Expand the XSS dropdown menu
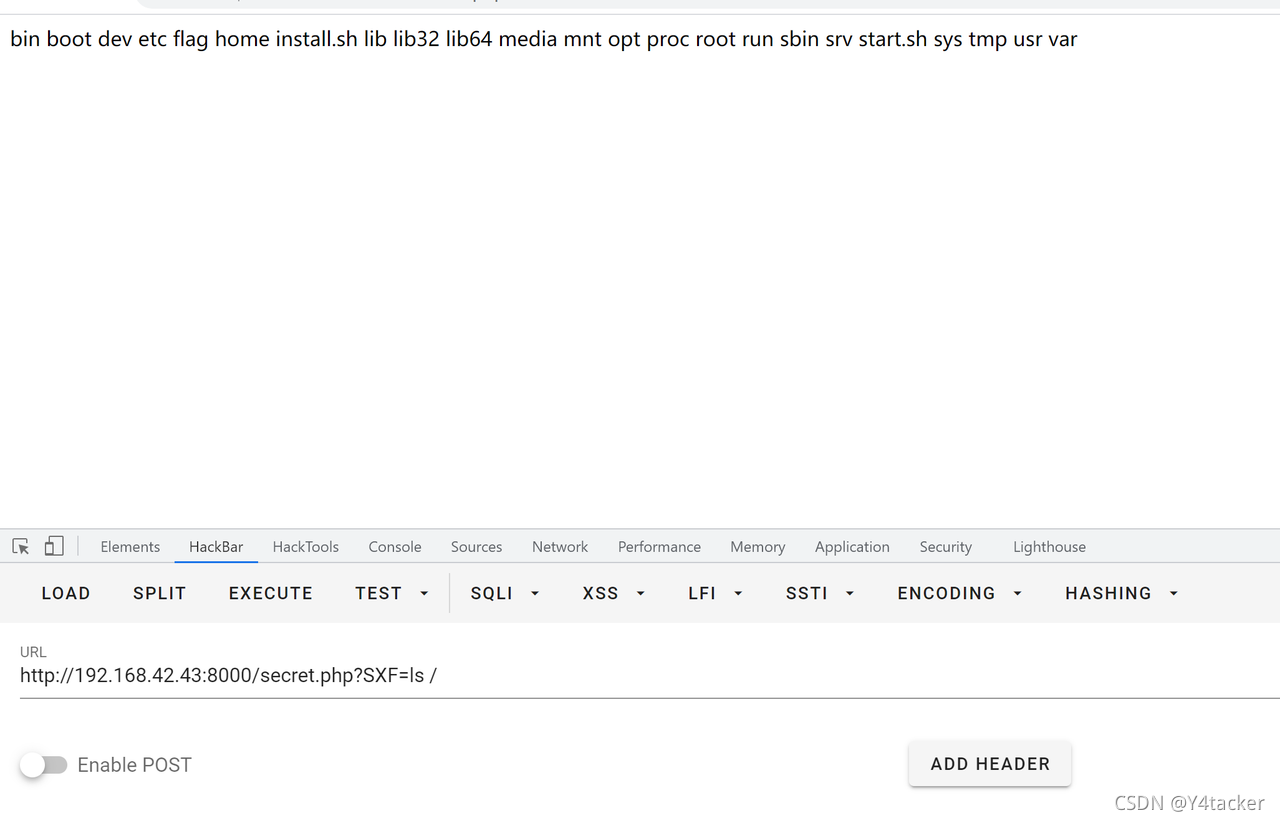 614,593
